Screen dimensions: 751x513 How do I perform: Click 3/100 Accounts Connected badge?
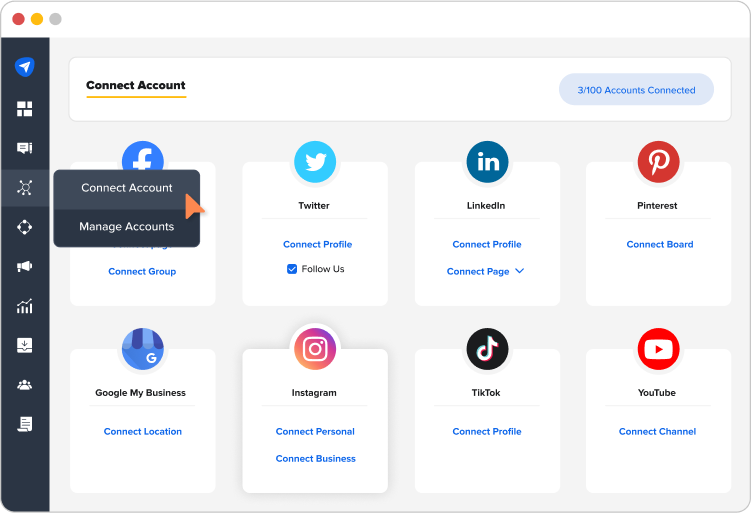(636, 90)
